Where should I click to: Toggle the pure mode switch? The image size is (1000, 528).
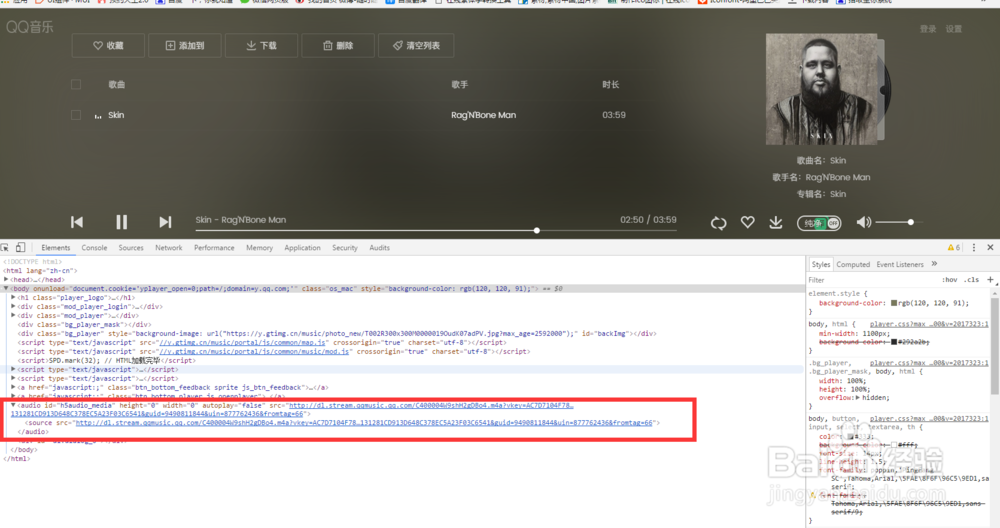click(819, 223)
